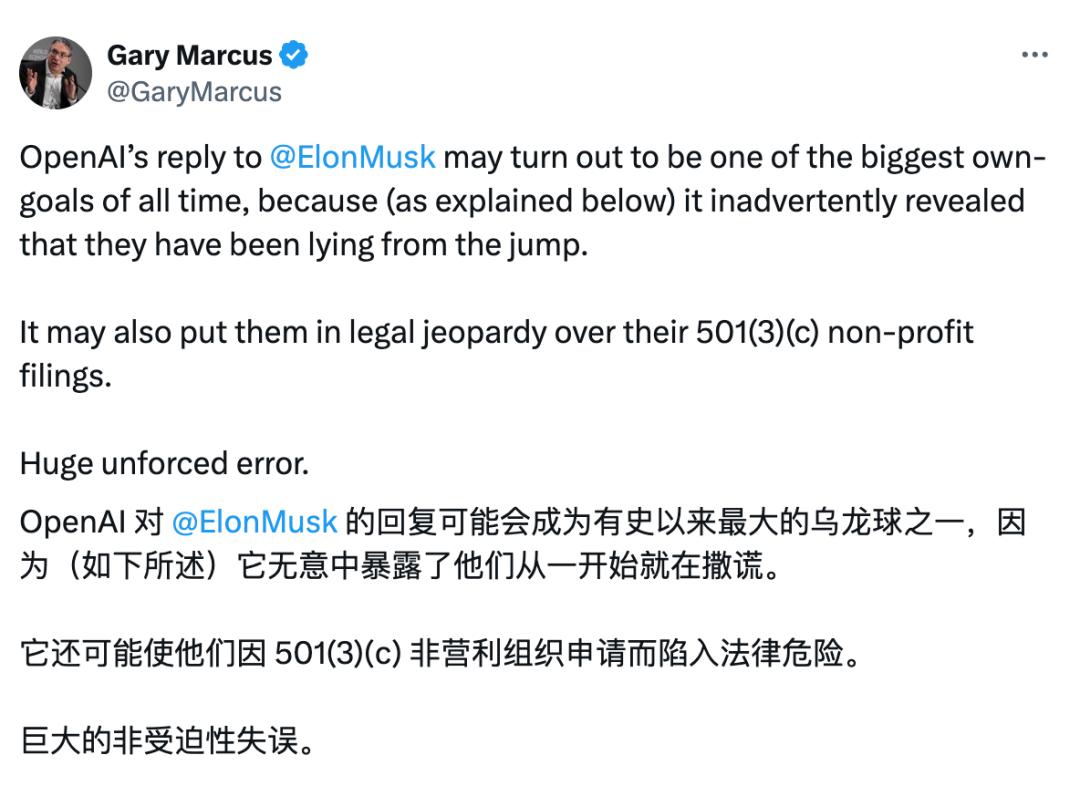Follow the @ElonMusk mention in the Chinese translation
This screenshot has width=1080, height=786.
[x=254, y=522]
